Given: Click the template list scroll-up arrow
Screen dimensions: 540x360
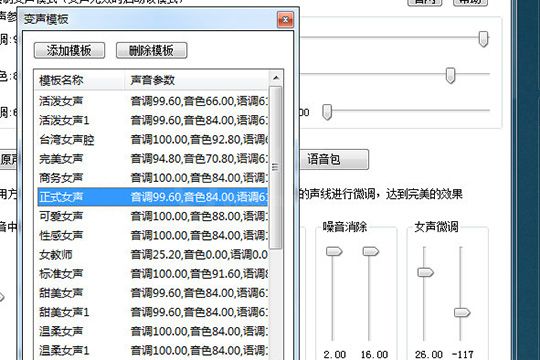Looking at the screenshot, I should click(276, 78).
